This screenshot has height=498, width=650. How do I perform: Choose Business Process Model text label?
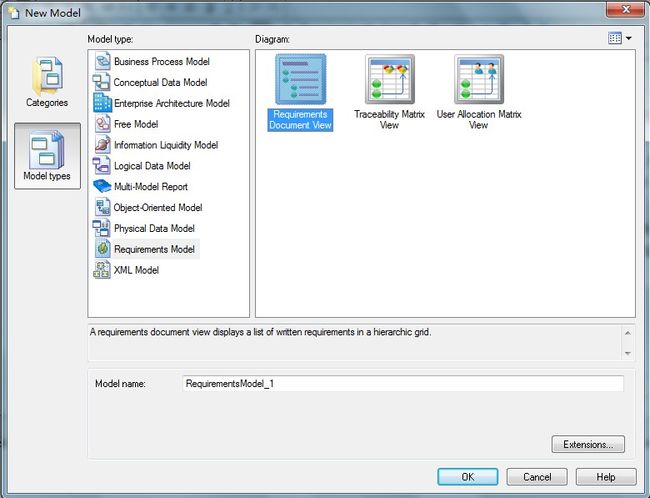(x=162, y=62)
